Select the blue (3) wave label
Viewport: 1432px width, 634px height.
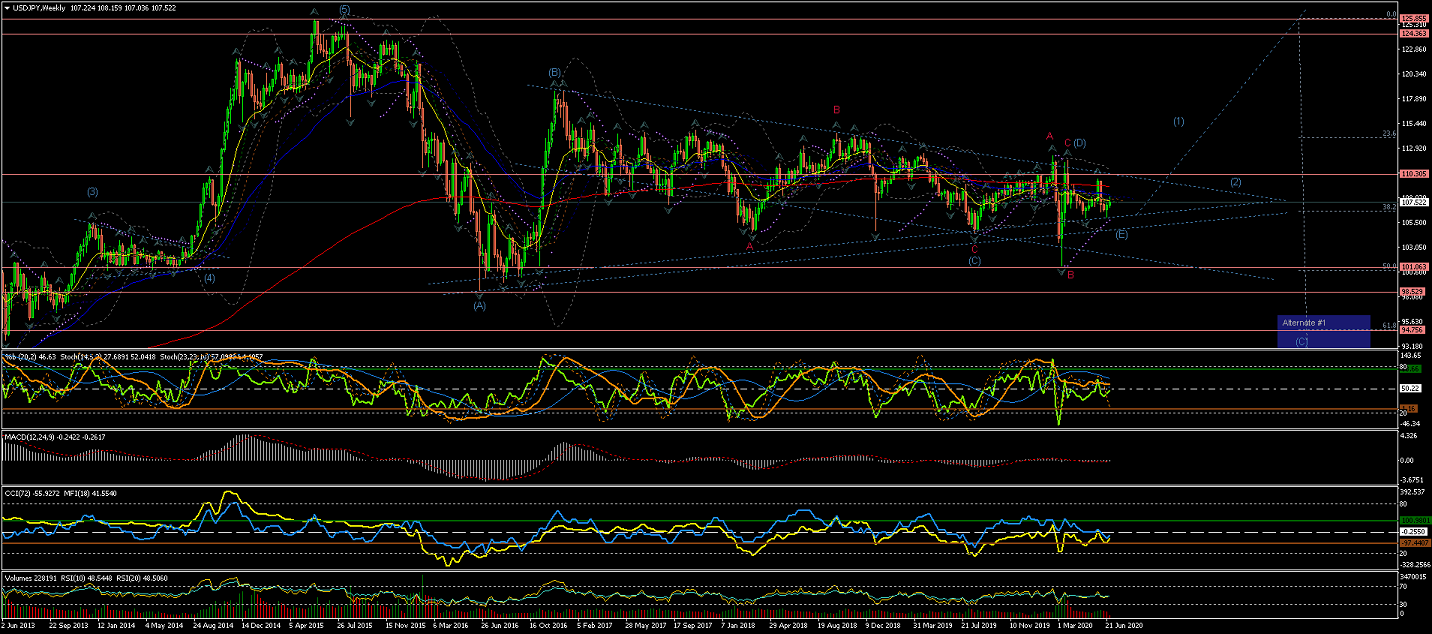click(x=92, y=191)
